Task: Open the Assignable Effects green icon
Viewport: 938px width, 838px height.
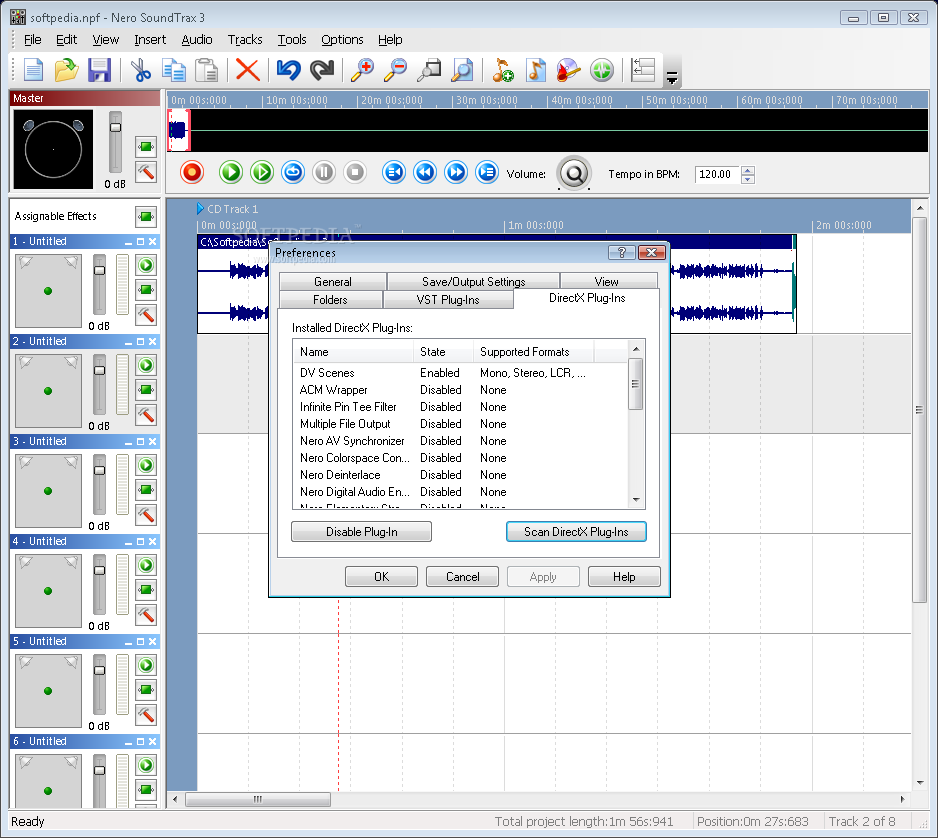Action: tap(146, 217)
